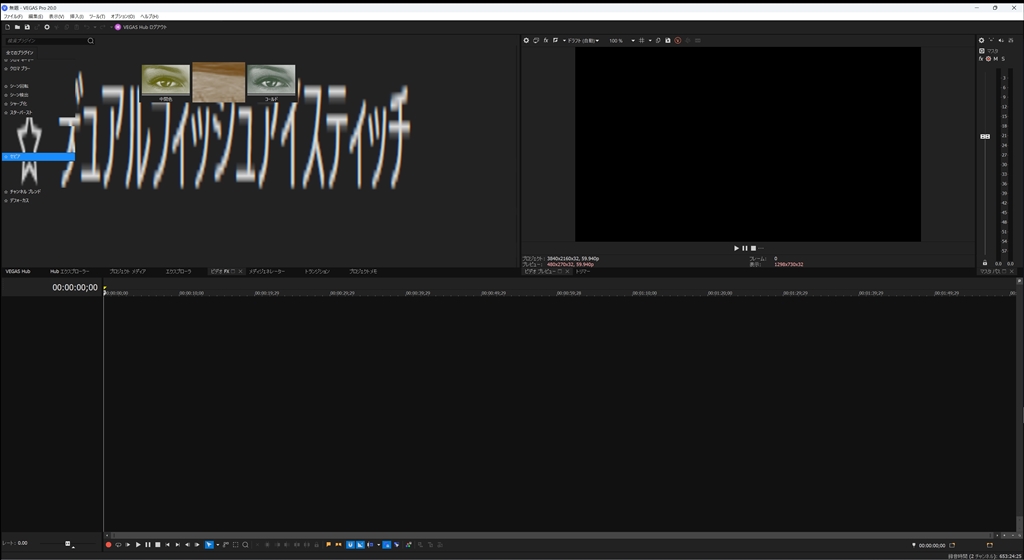Open the ツール menu
The width and height of the screenshot is (1024, 560).
pos(97,16)
